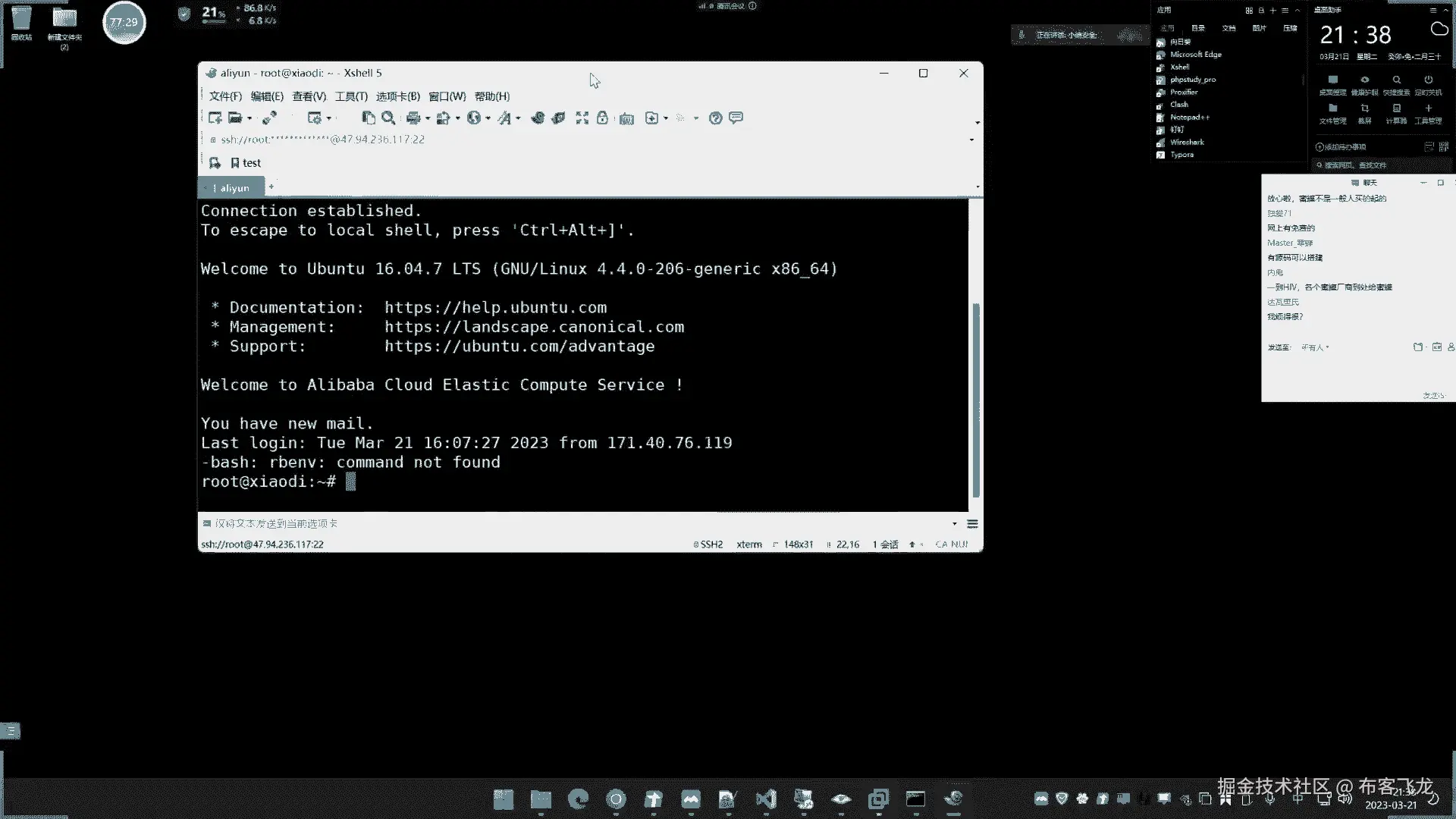Select the aliyun session tab

pyautogui.click(x=234, y=187)
